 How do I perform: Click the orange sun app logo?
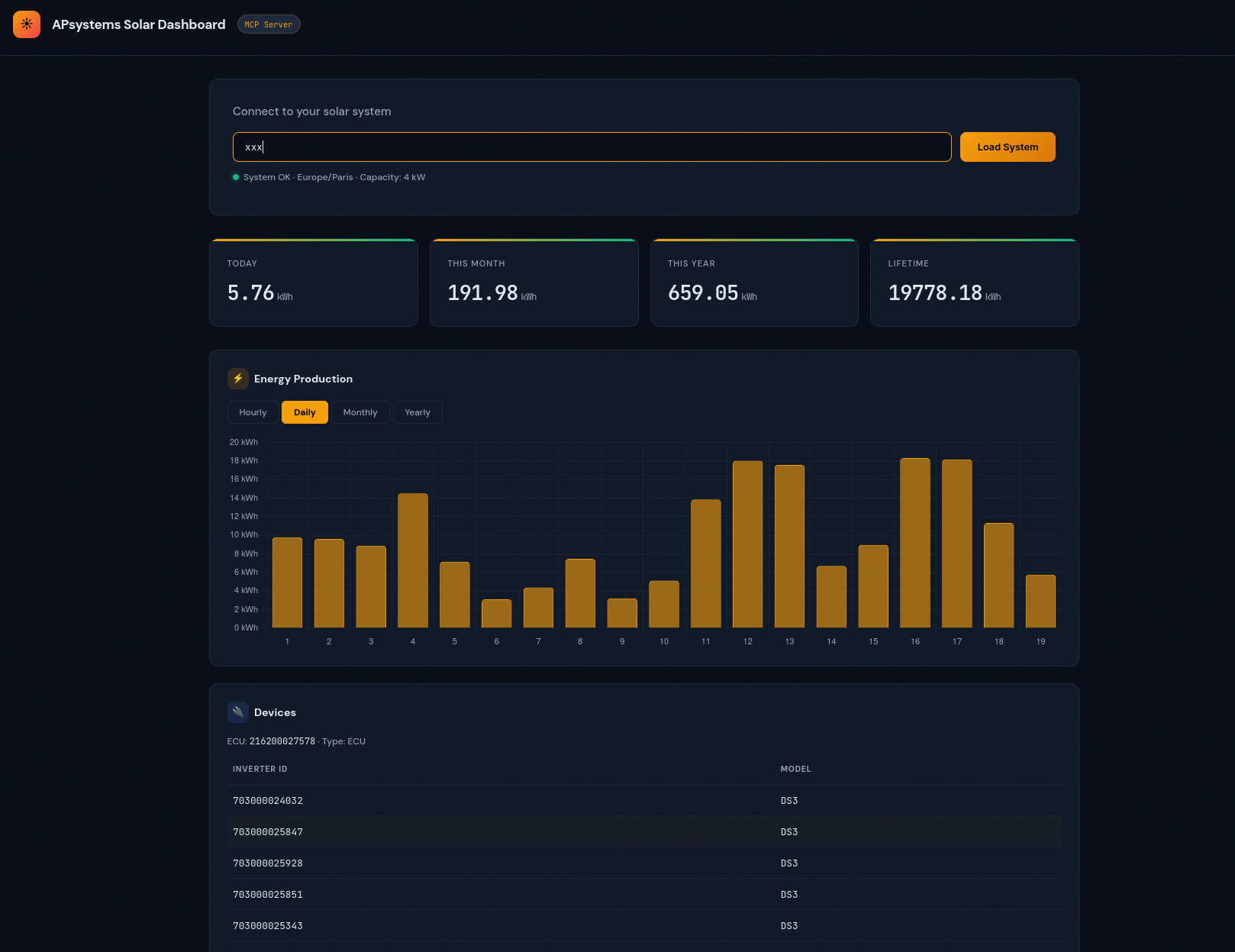pos(27,24)
